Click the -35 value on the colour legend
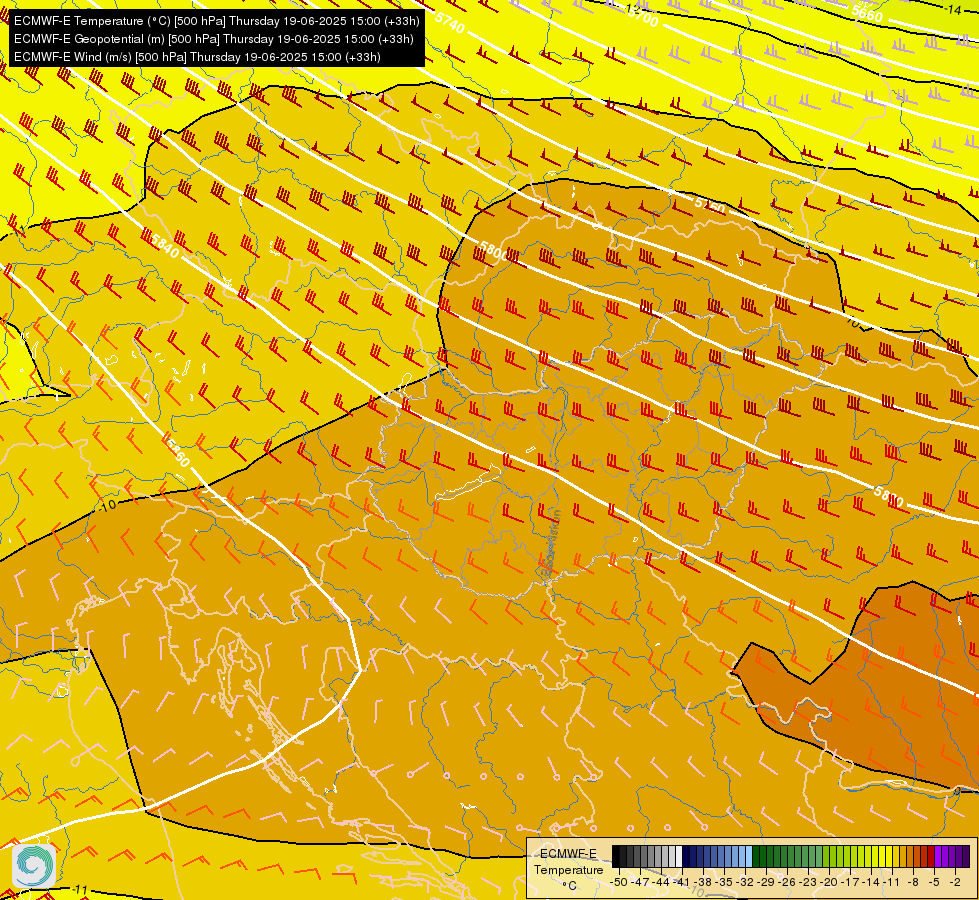Viewport: 979px width, 900px height. [724, 882]
